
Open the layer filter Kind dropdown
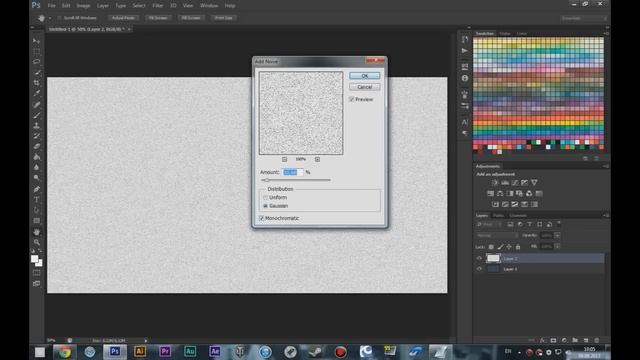point(489,224)
